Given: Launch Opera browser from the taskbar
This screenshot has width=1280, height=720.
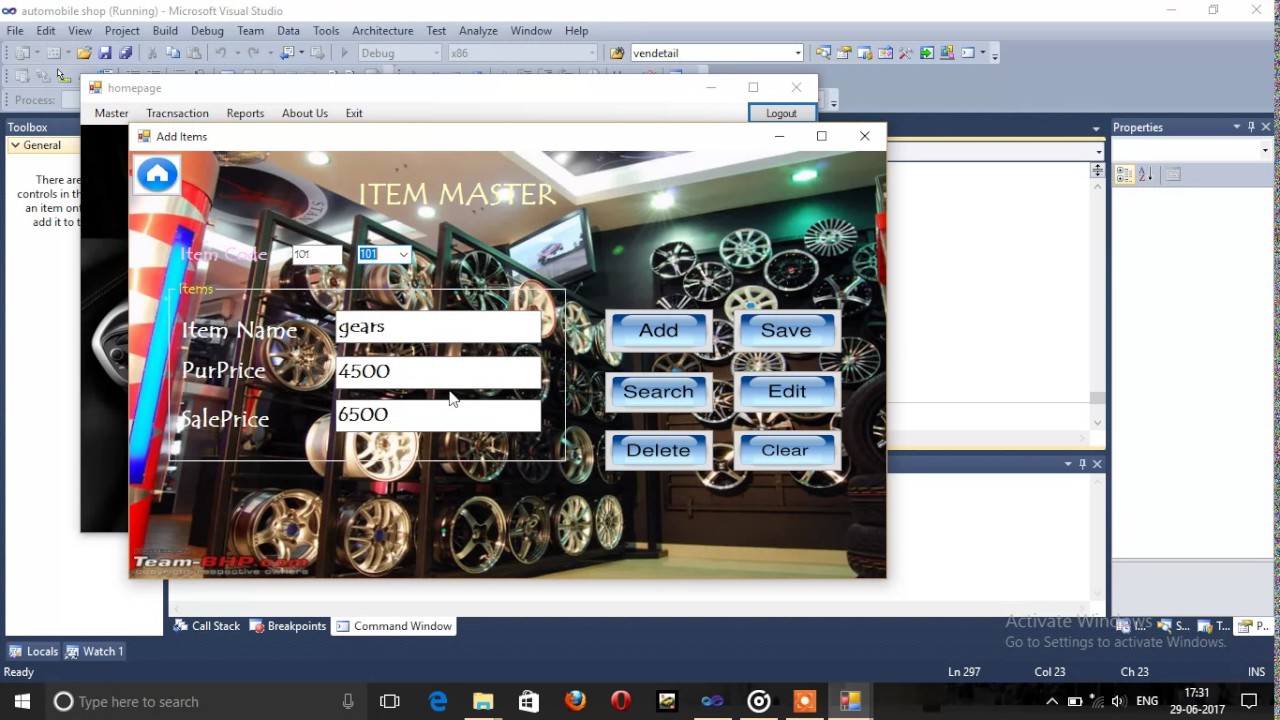Looking at the screenshot, I should [x=621, y=701].
